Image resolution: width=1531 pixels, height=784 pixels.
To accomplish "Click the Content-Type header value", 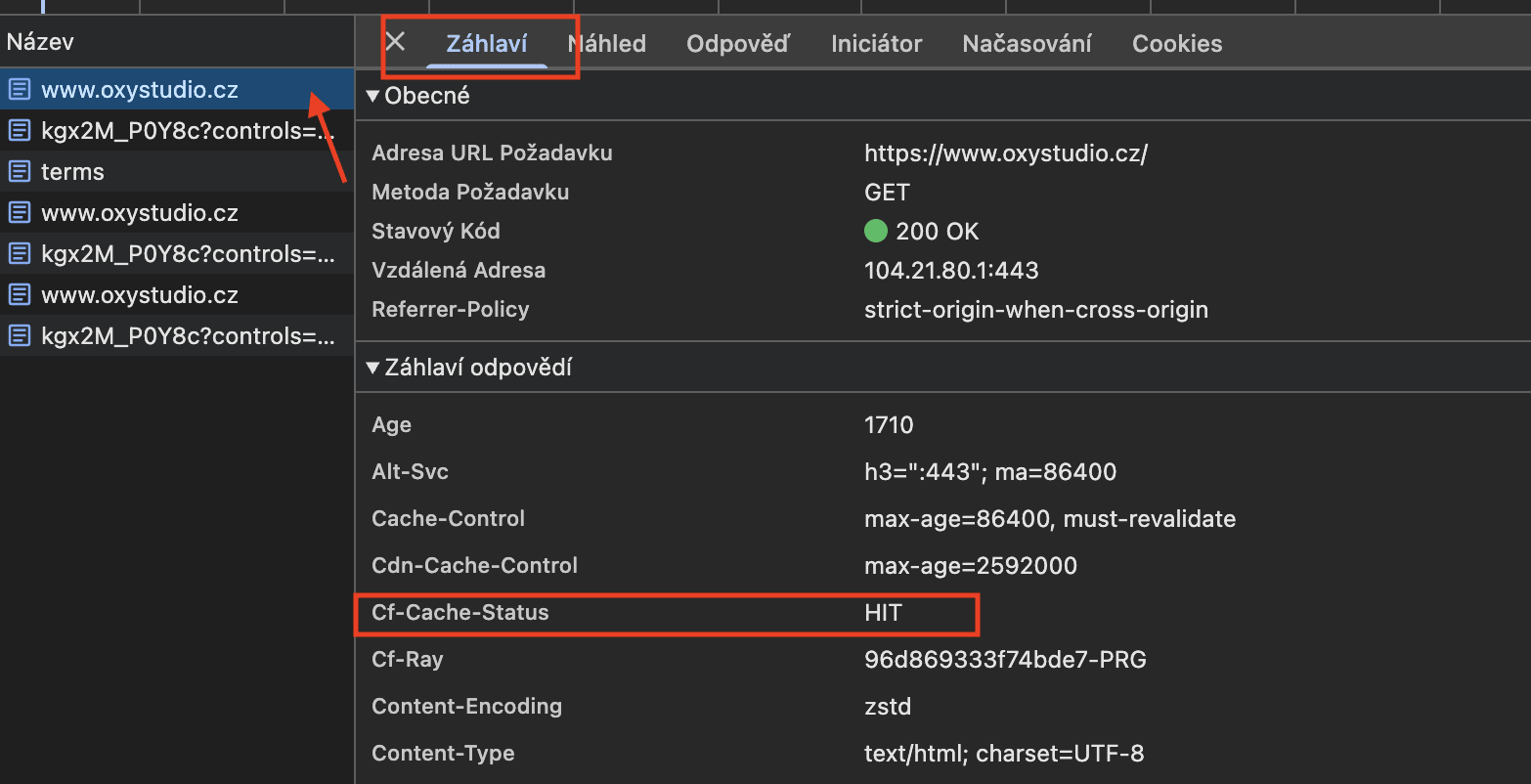I will [1004, 754].
